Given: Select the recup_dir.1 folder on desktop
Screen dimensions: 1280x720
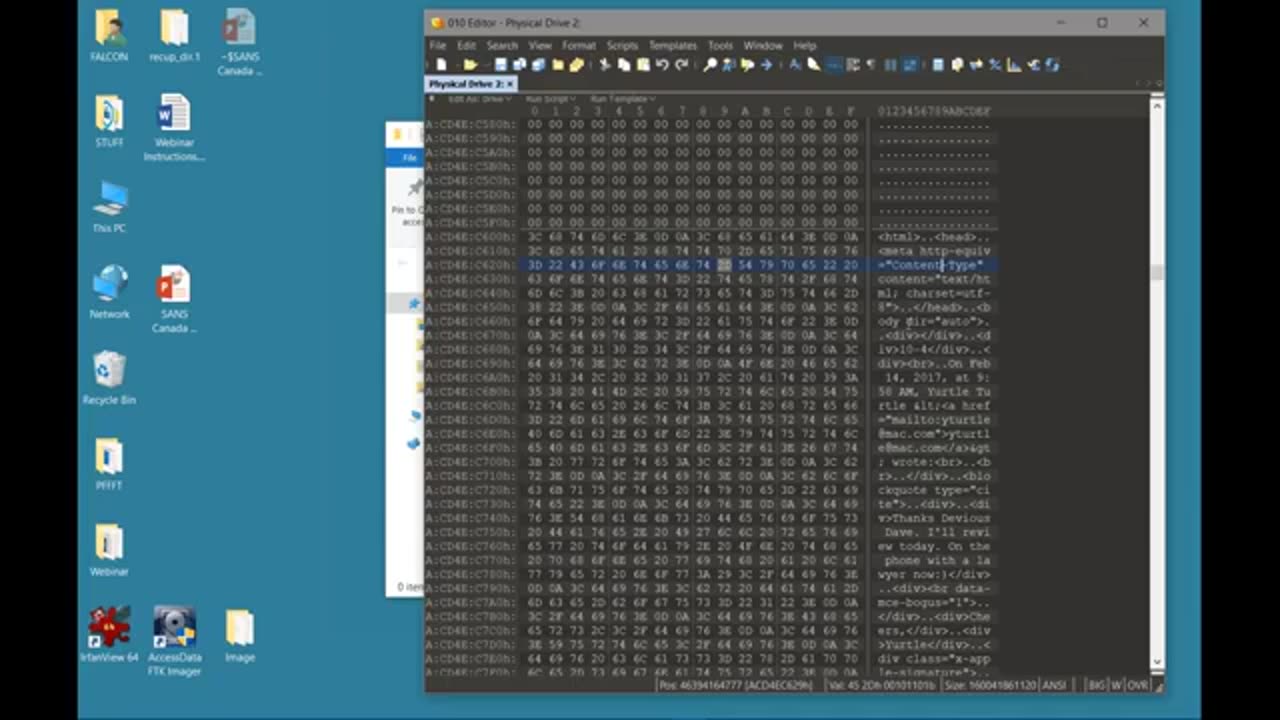Looking at the screenshot, I should pyautogui.click(x=174, y=36).
